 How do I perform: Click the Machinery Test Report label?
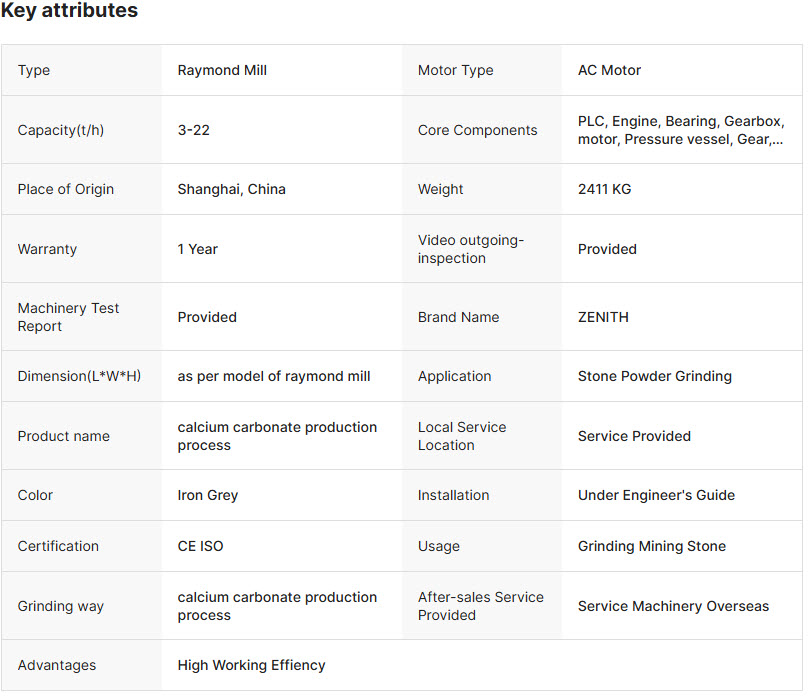(x=68, y=317)
